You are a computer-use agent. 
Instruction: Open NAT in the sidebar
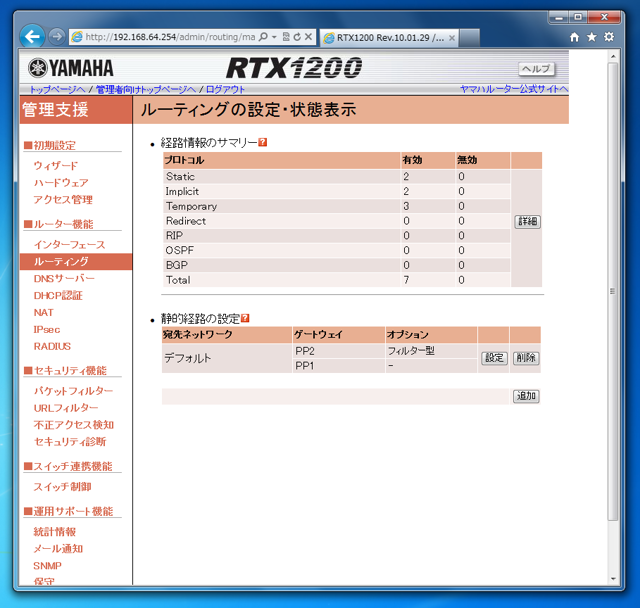43,312
